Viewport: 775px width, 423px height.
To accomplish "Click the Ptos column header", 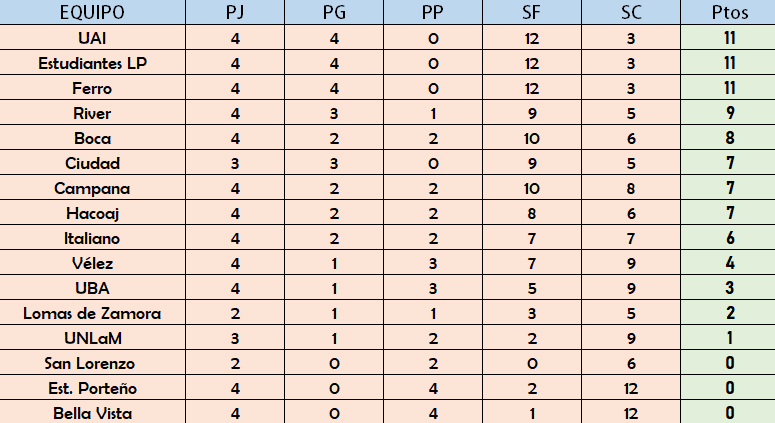I will (728, 12).
